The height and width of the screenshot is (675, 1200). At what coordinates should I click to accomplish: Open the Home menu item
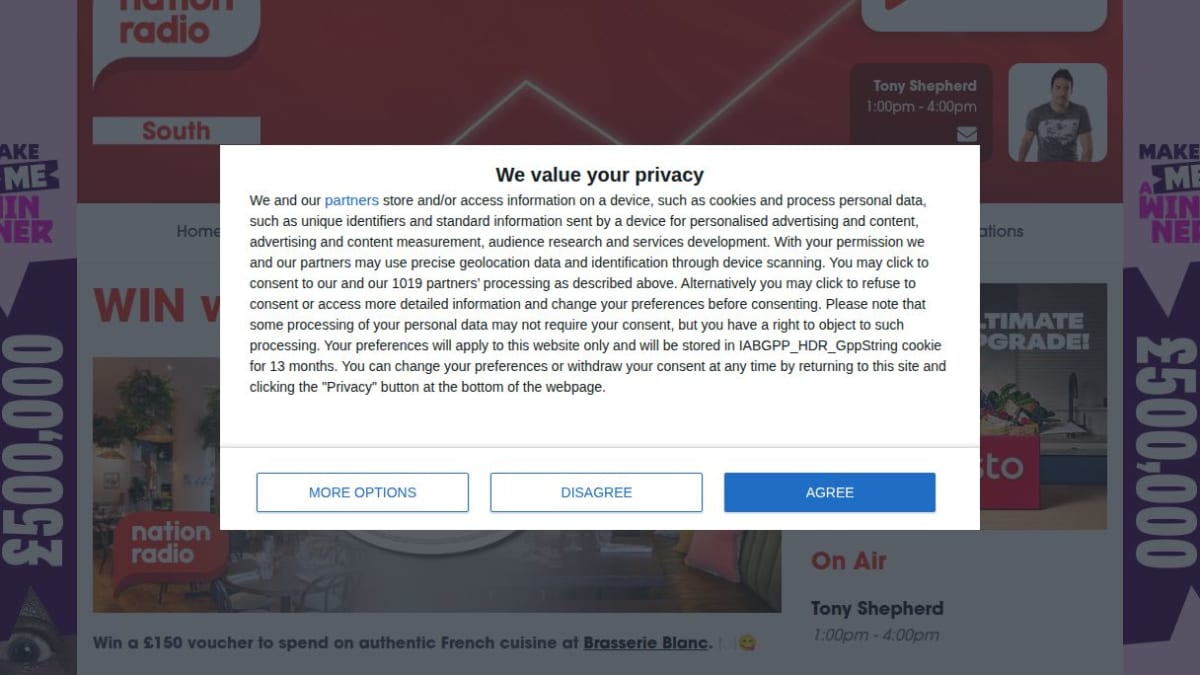point(198,231)
